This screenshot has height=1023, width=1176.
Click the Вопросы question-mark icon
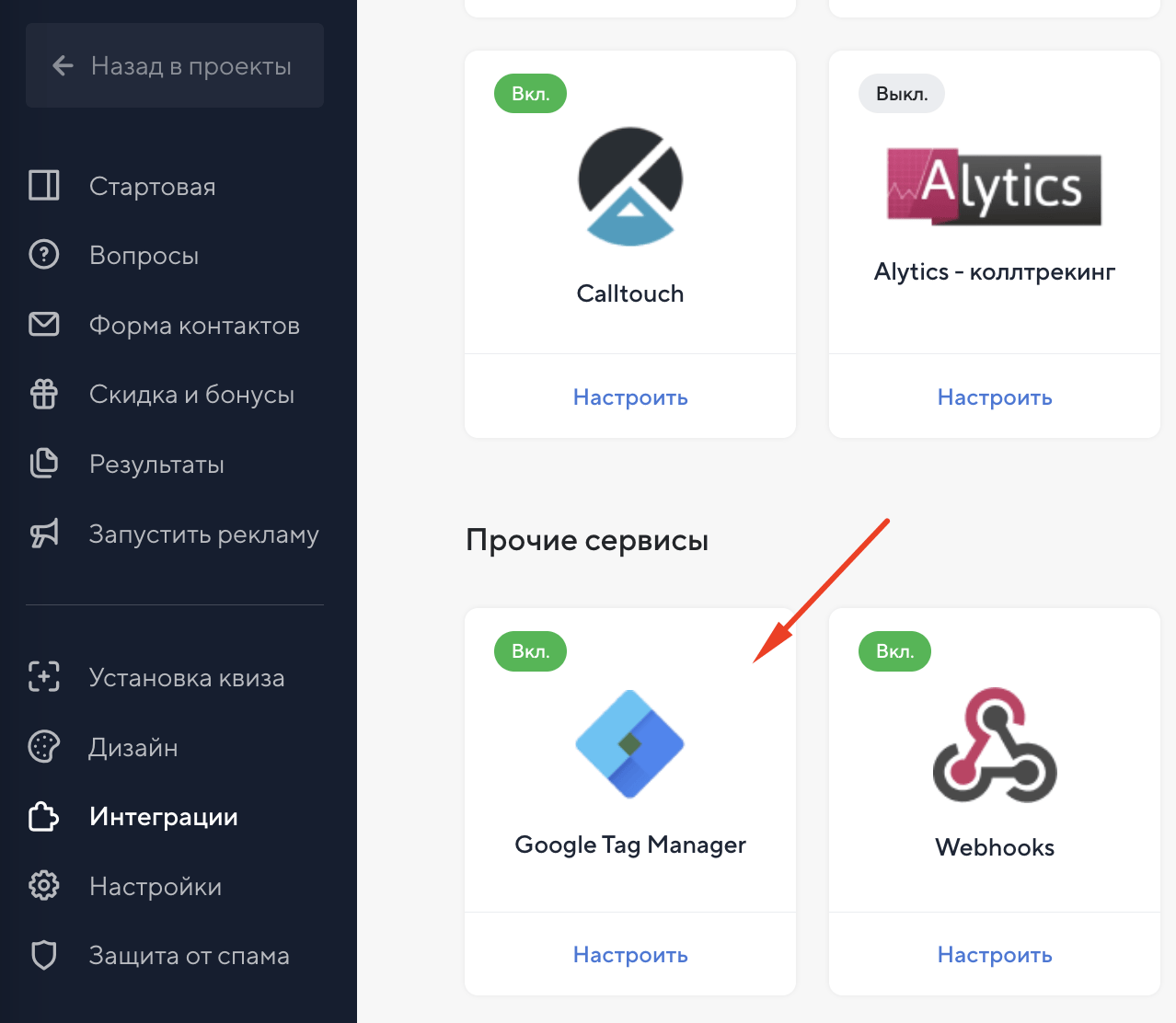click(x=44, y=255)
